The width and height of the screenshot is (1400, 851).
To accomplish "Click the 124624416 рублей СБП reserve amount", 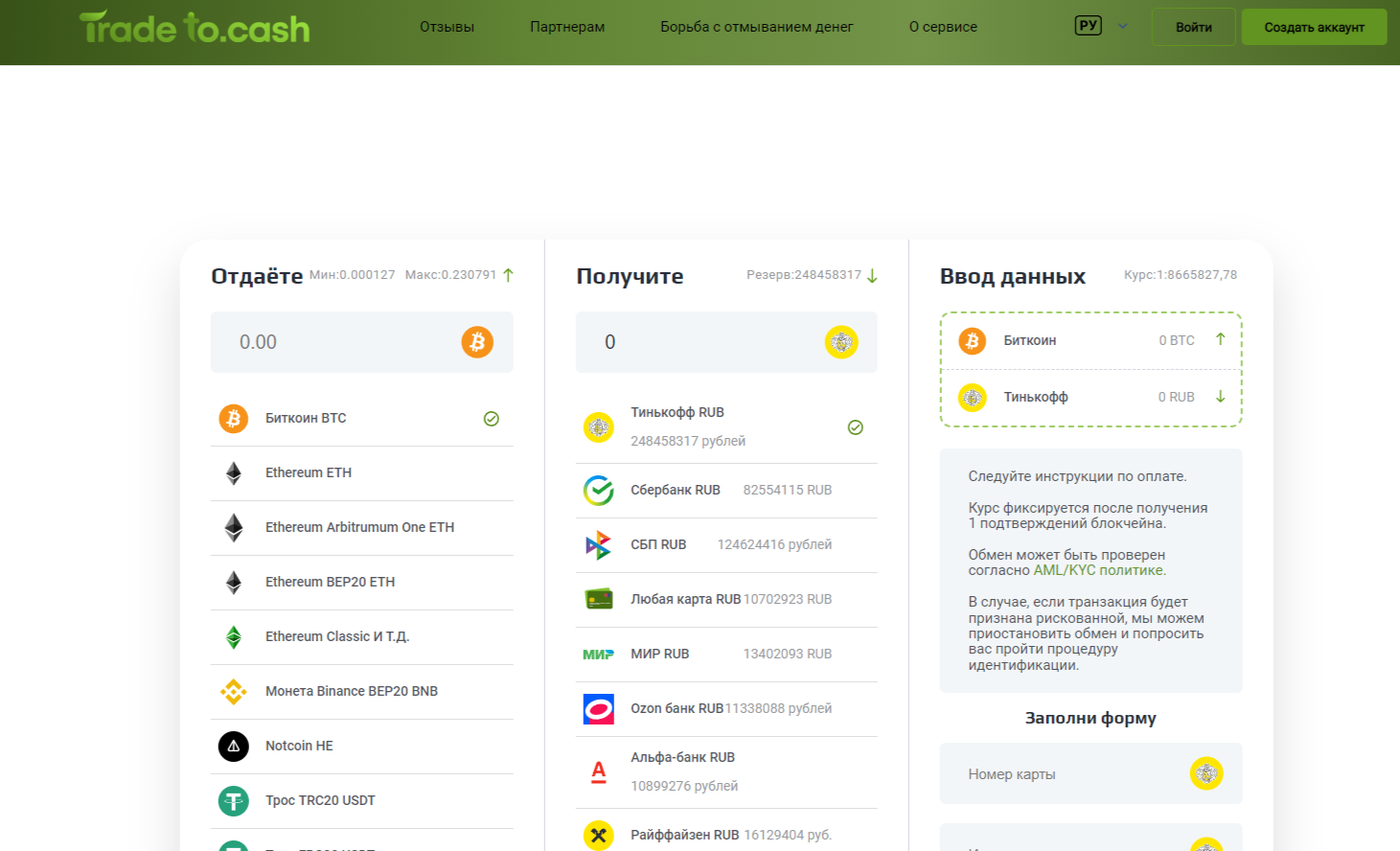I will 774,545.
